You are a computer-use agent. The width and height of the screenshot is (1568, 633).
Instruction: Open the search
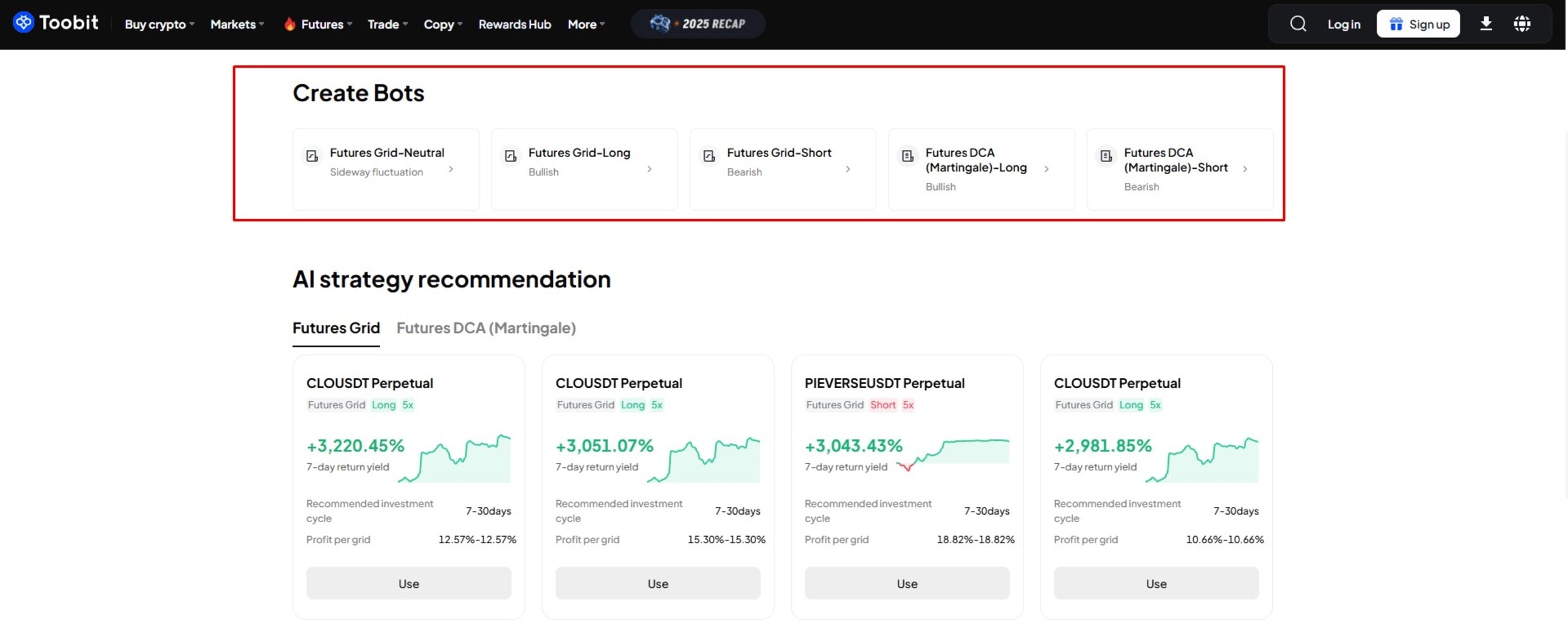pos(1299,23)
